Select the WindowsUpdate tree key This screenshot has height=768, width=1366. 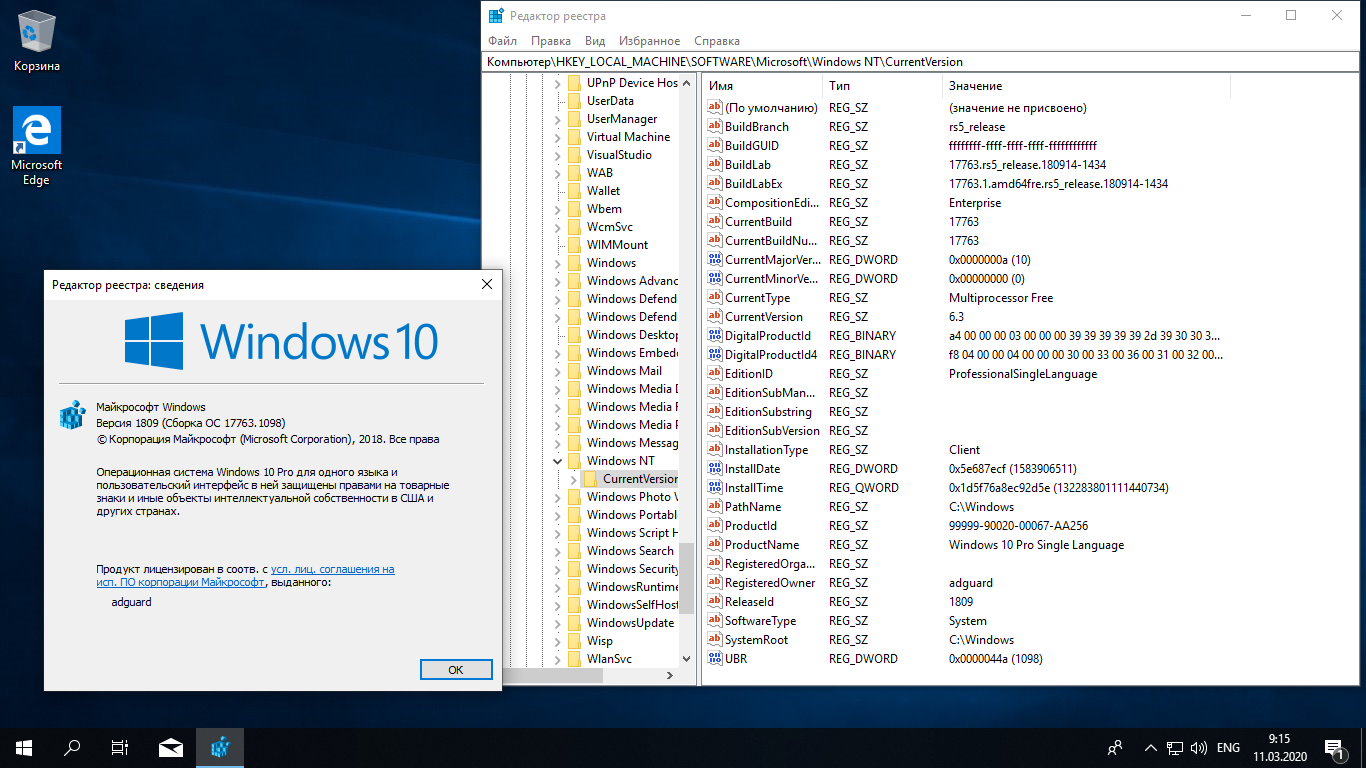[630, 623]
